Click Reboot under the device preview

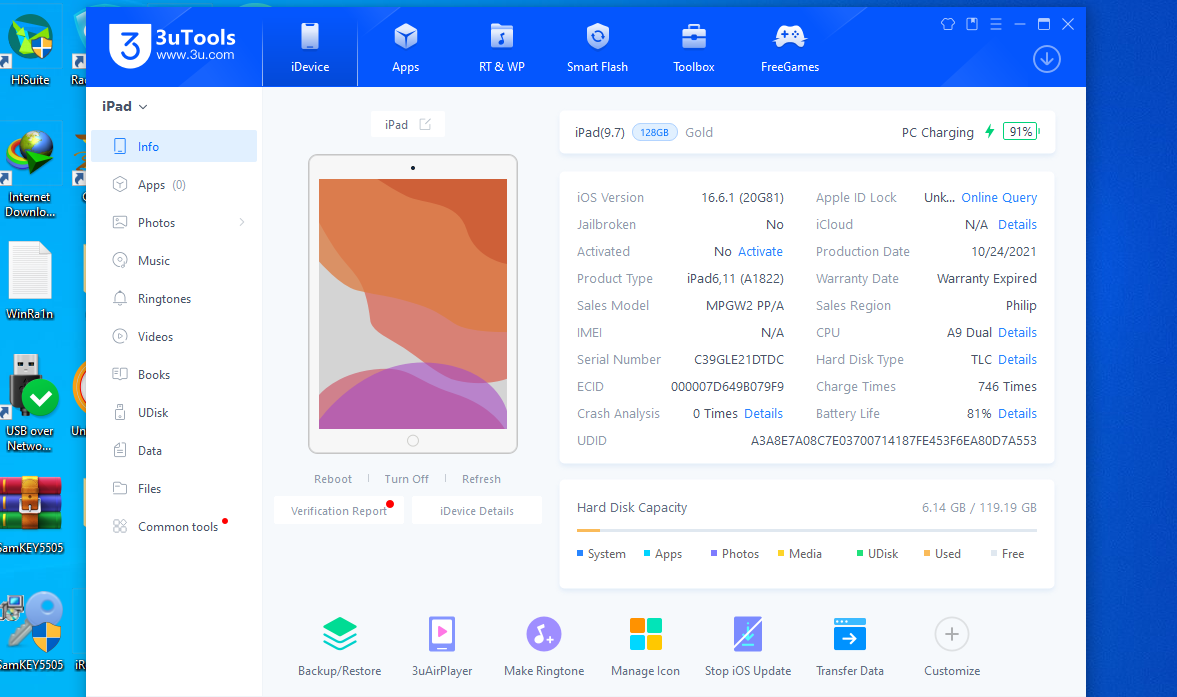pos(333,479)
